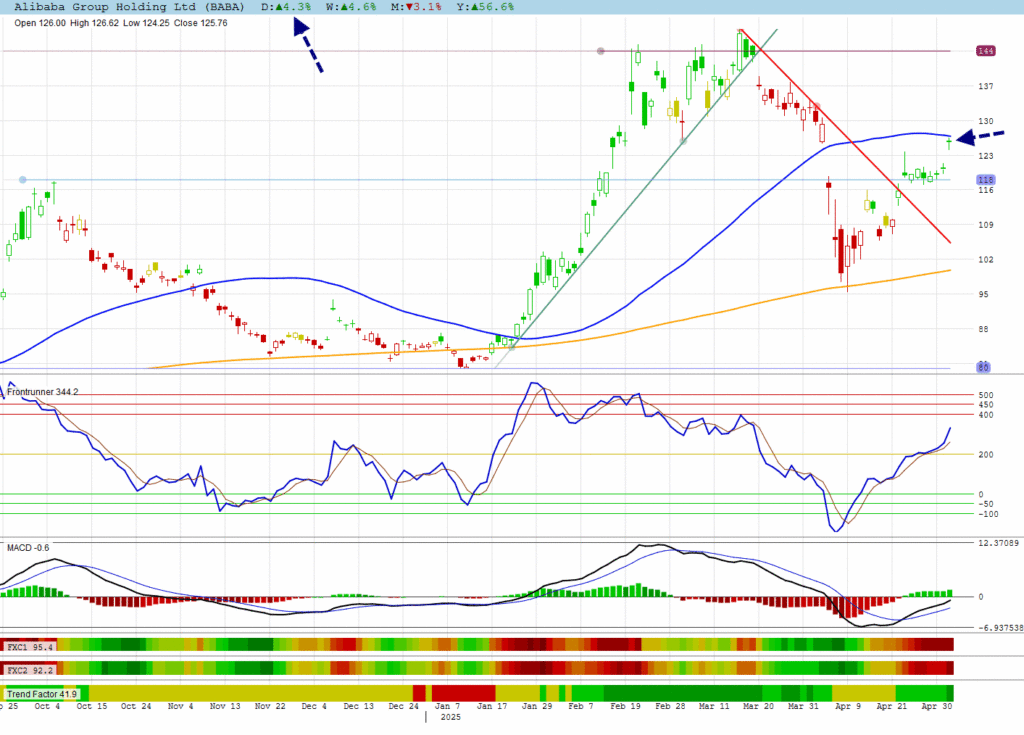The height and width of the screenshot is (735, 1024).
Task: Click the 95 price axis label
Action: 984,294
